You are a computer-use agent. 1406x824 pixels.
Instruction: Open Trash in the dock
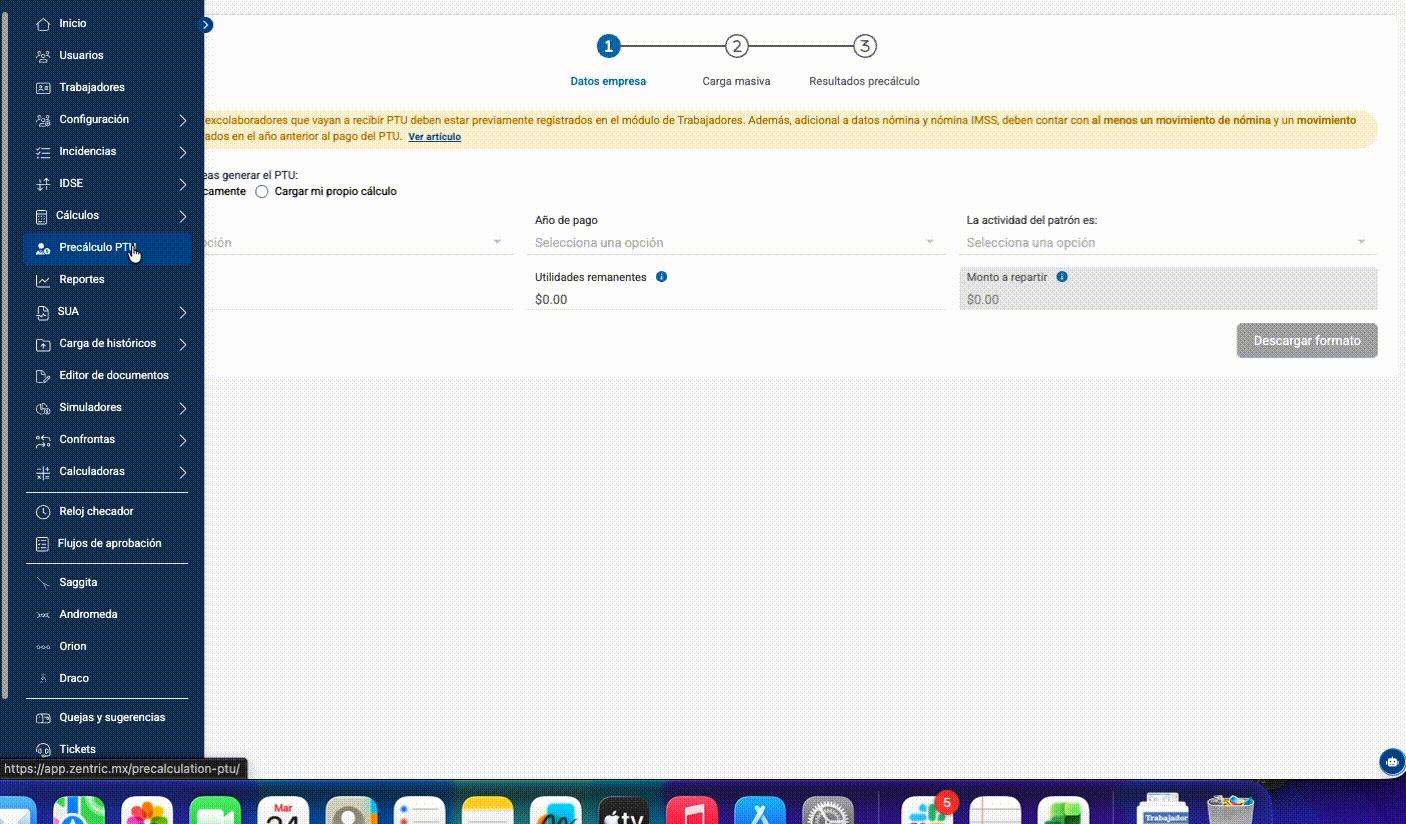[x=1230, y=809]
